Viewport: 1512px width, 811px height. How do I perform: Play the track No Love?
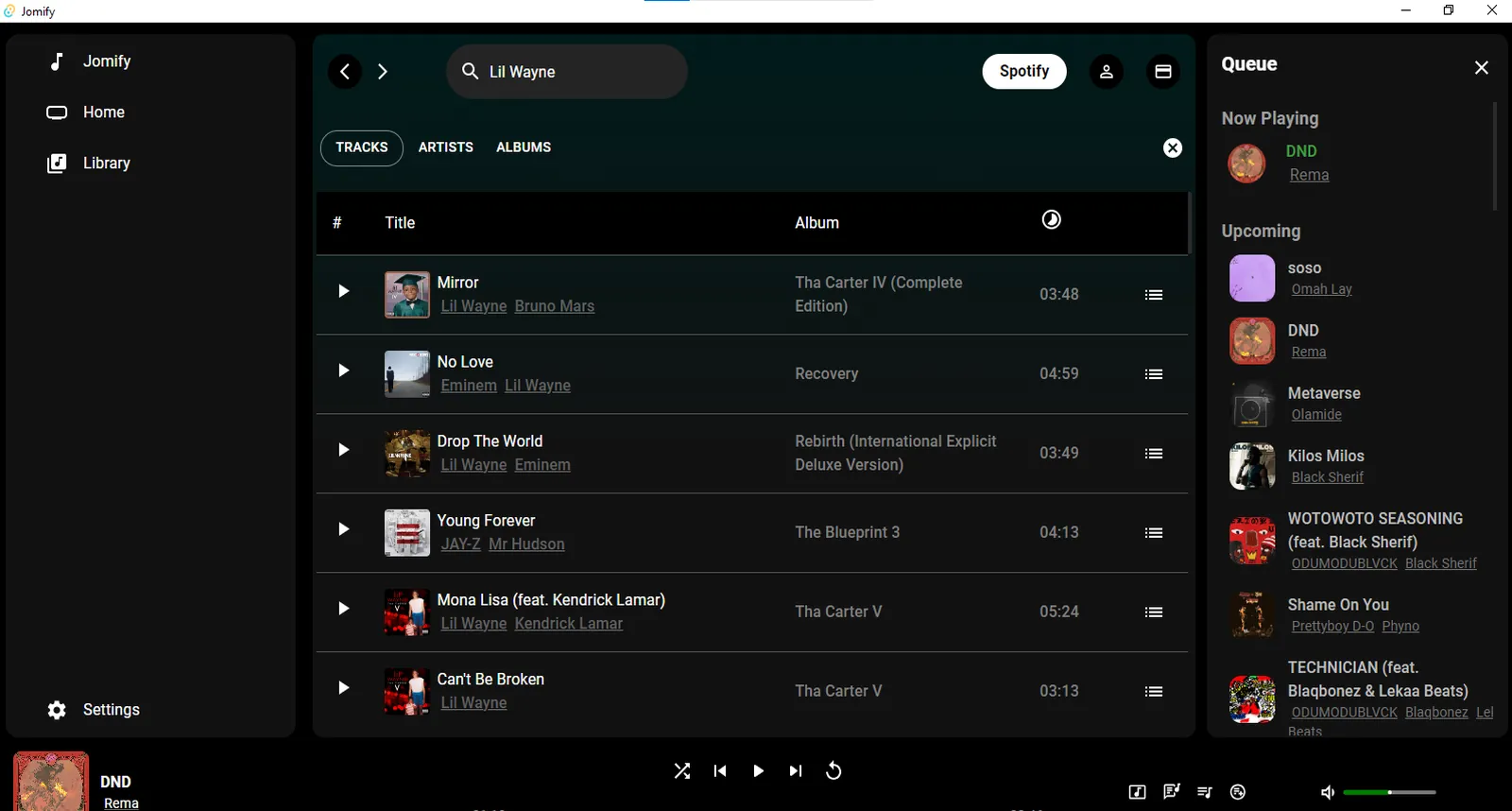pos(344,371)
